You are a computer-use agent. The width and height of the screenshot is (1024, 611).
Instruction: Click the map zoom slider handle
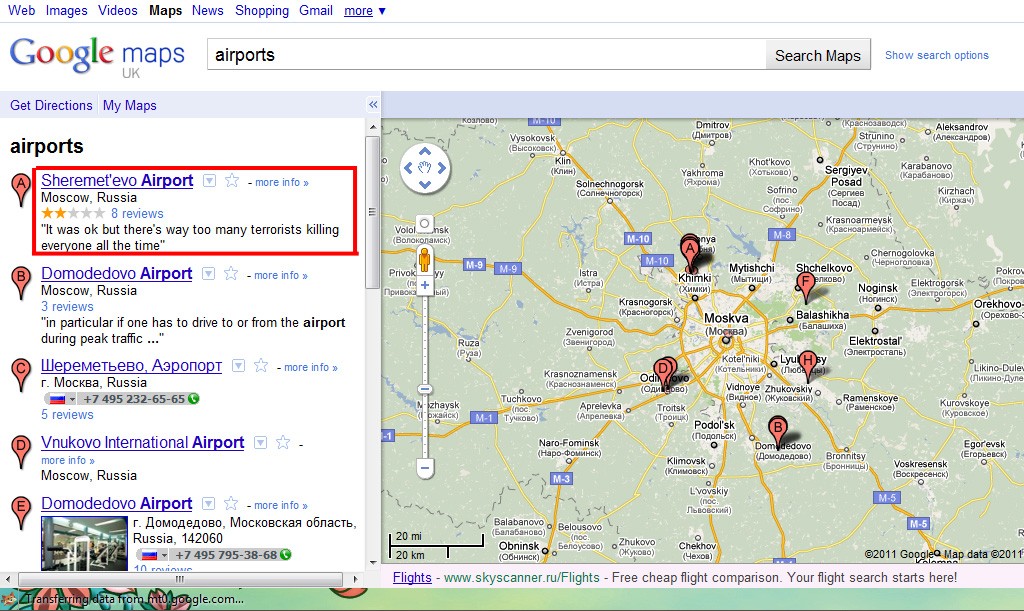[424, 389]
